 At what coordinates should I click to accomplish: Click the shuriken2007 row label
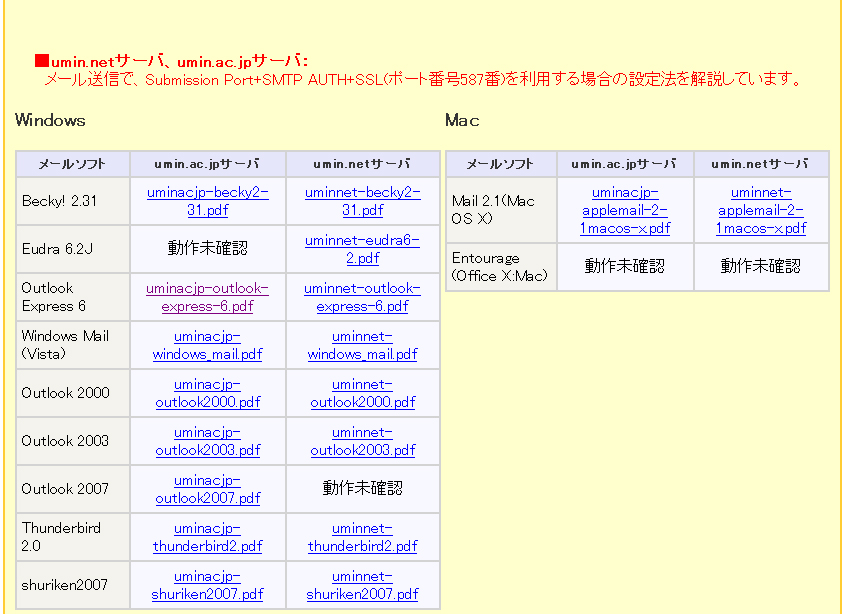point(65,585)
